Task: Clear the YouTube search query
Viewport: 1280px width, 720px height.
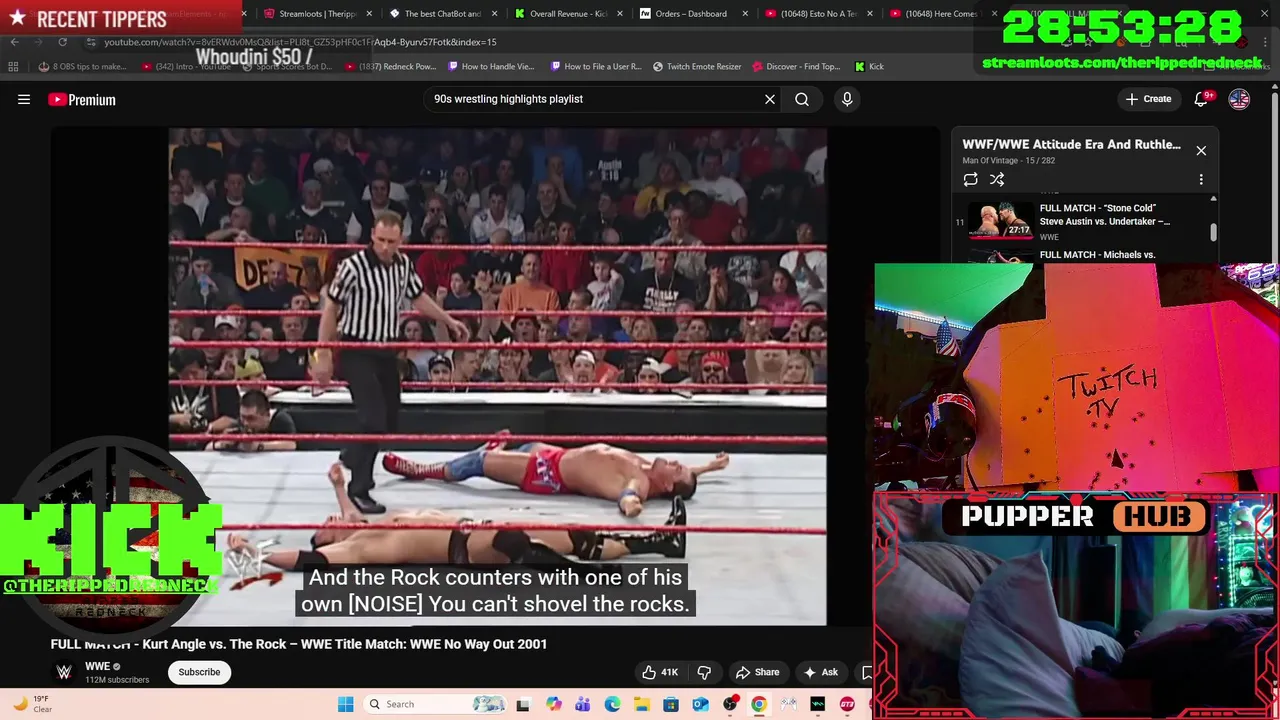Action: 770,99
